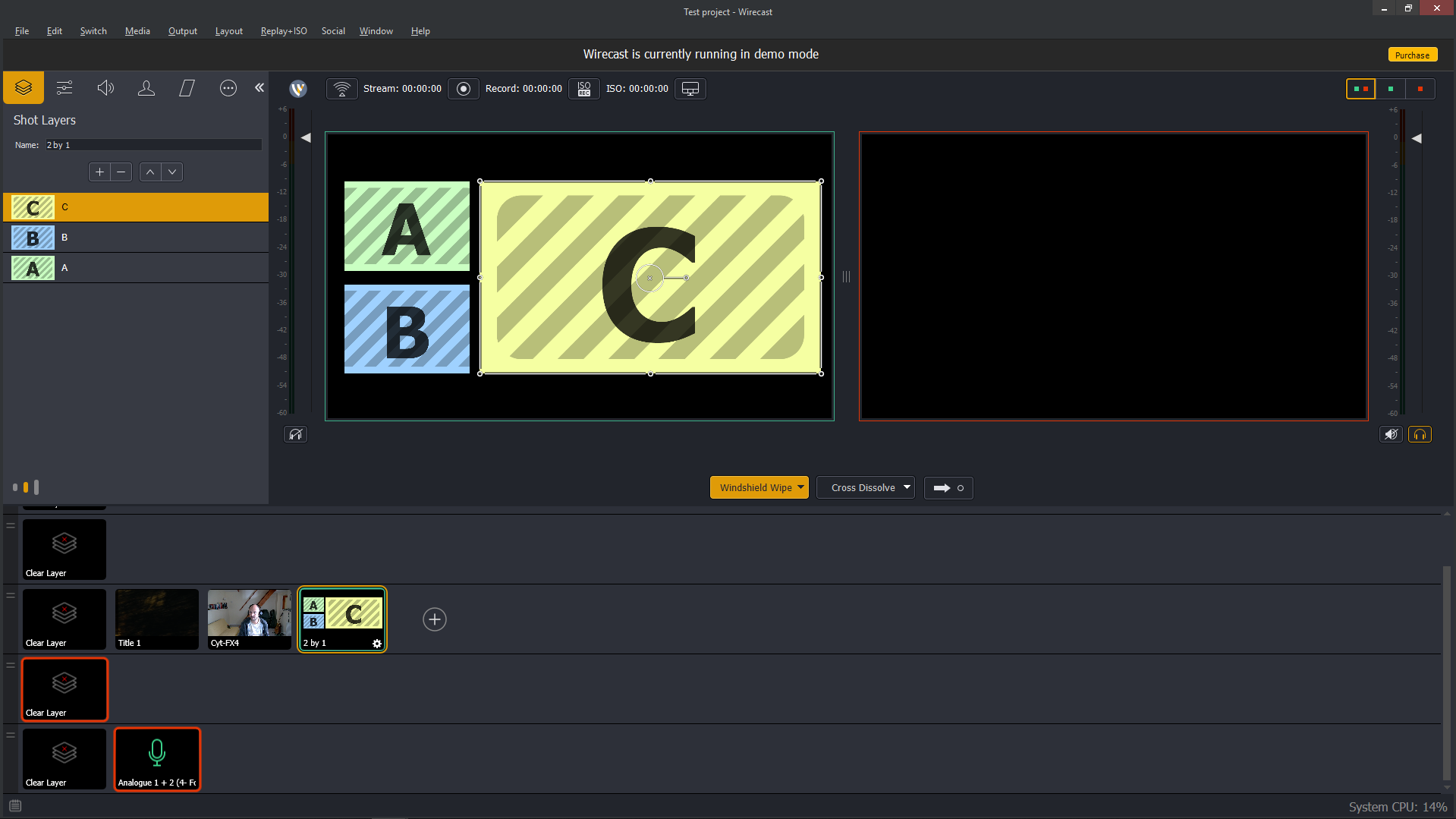Select the 2 by 1 shot
This screenshot has width=1456, height=819.
[x=341, y=619]
